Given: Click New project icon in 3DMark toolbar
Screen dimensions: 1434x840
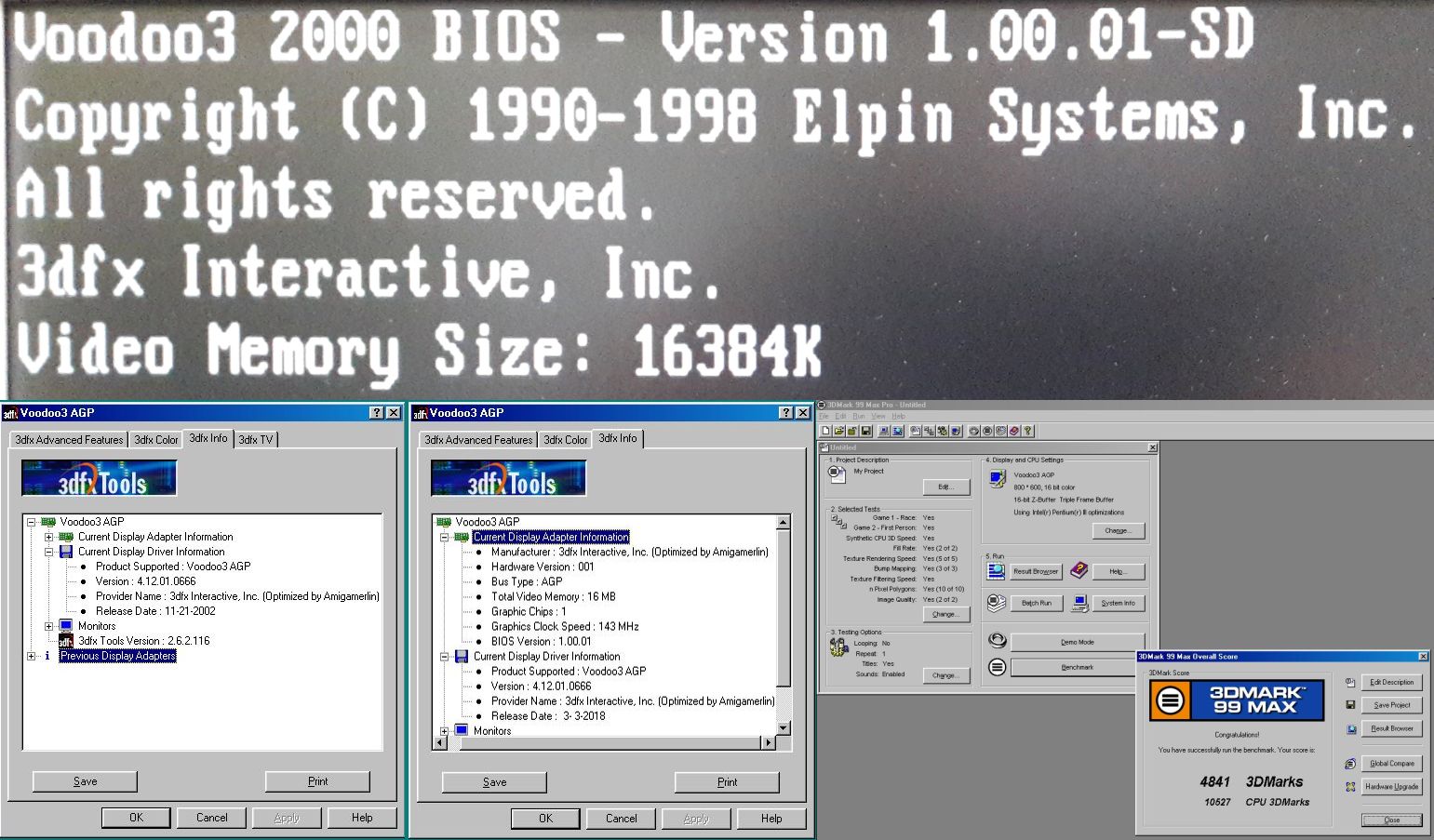Looking at the screenshot, I should tap(825, 431).
